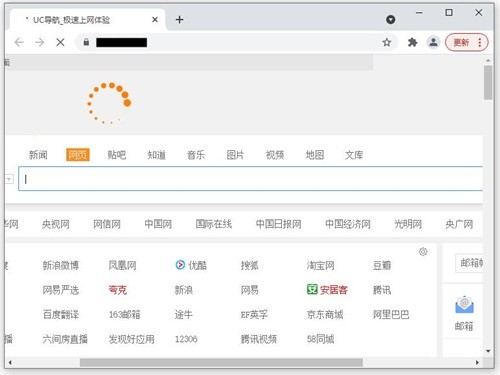500x375 pixels.
Task: Open the 腾讯 link
Action: tap(382, 290)
